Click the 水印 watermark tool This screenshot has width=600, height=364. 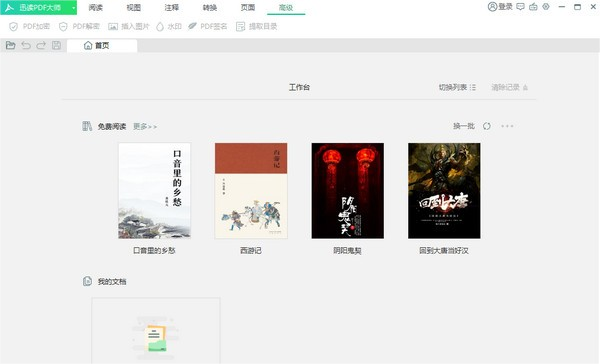(x=169, y=26)
